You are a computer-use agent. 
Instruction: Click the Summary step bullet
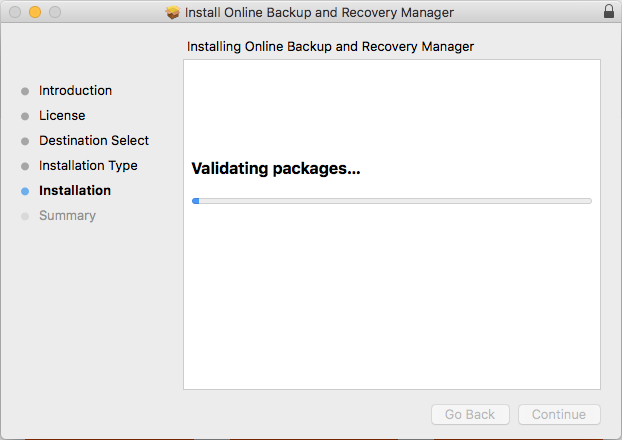pyautogui.click(x=25, y=216)
